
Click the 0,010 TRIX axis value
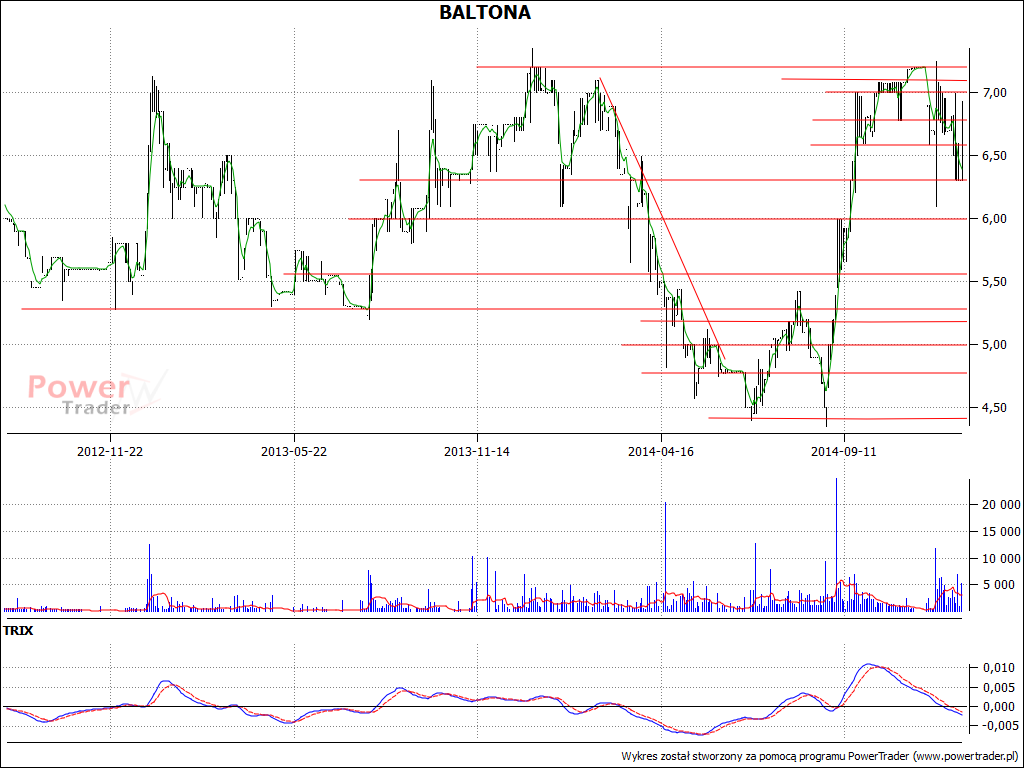pyautogui.click(x=999, y=668)
